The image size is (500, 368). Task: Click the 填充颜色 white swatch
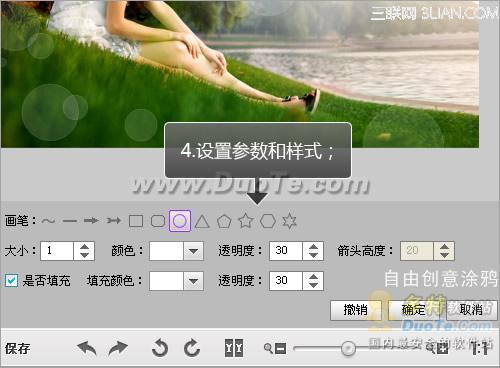(167, 281)
